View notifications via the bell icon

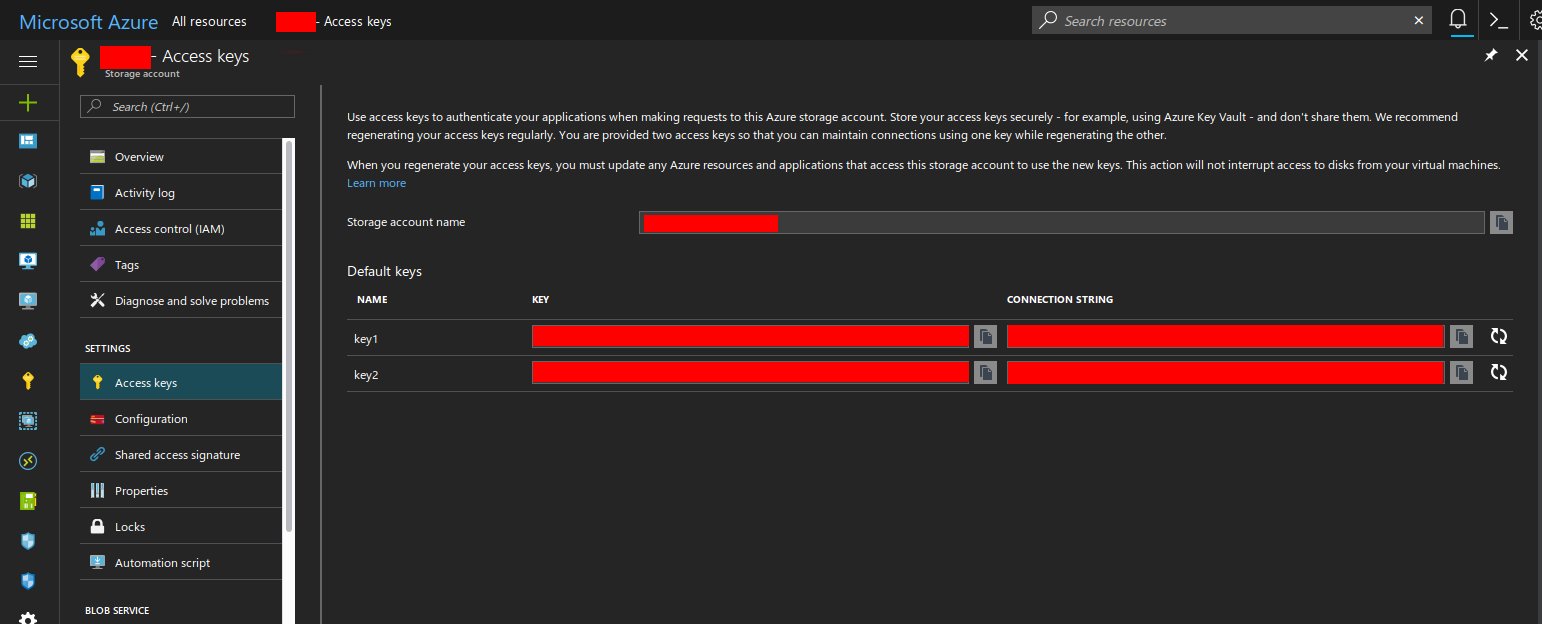click(1458, 18)
